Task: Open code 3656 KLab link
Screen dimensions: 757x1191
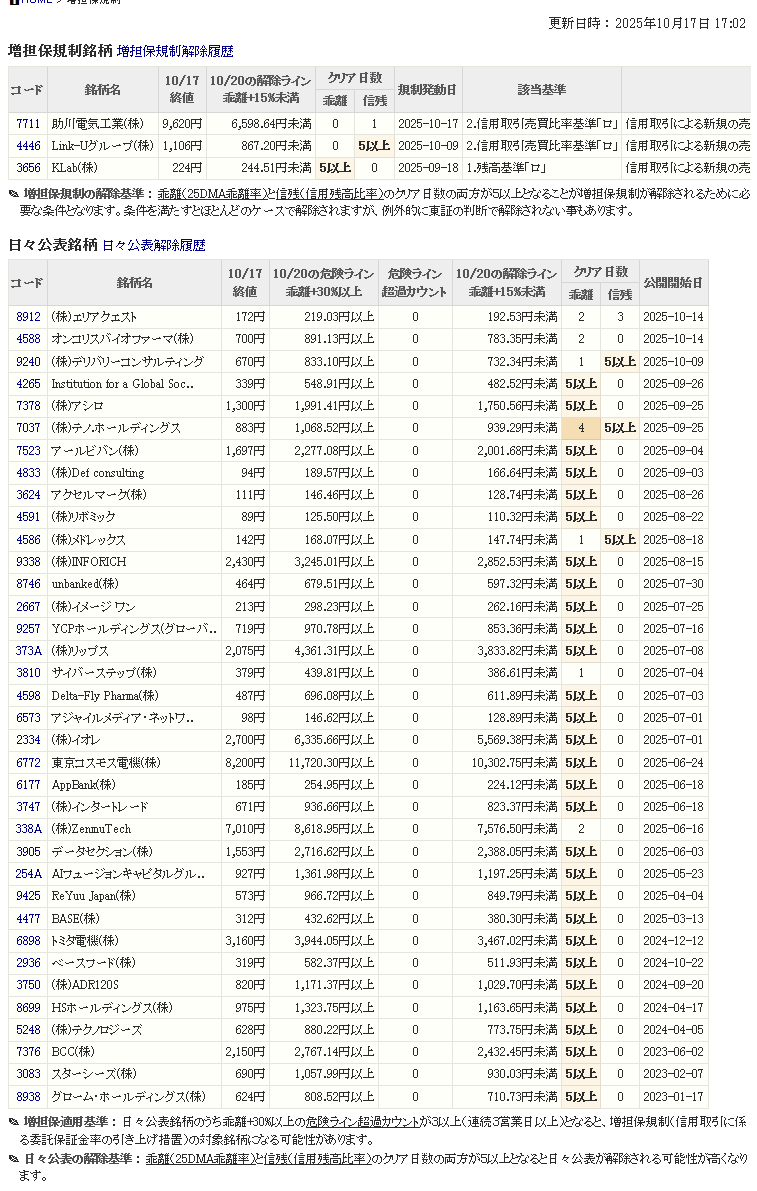Action: click(x=28, y=168)
